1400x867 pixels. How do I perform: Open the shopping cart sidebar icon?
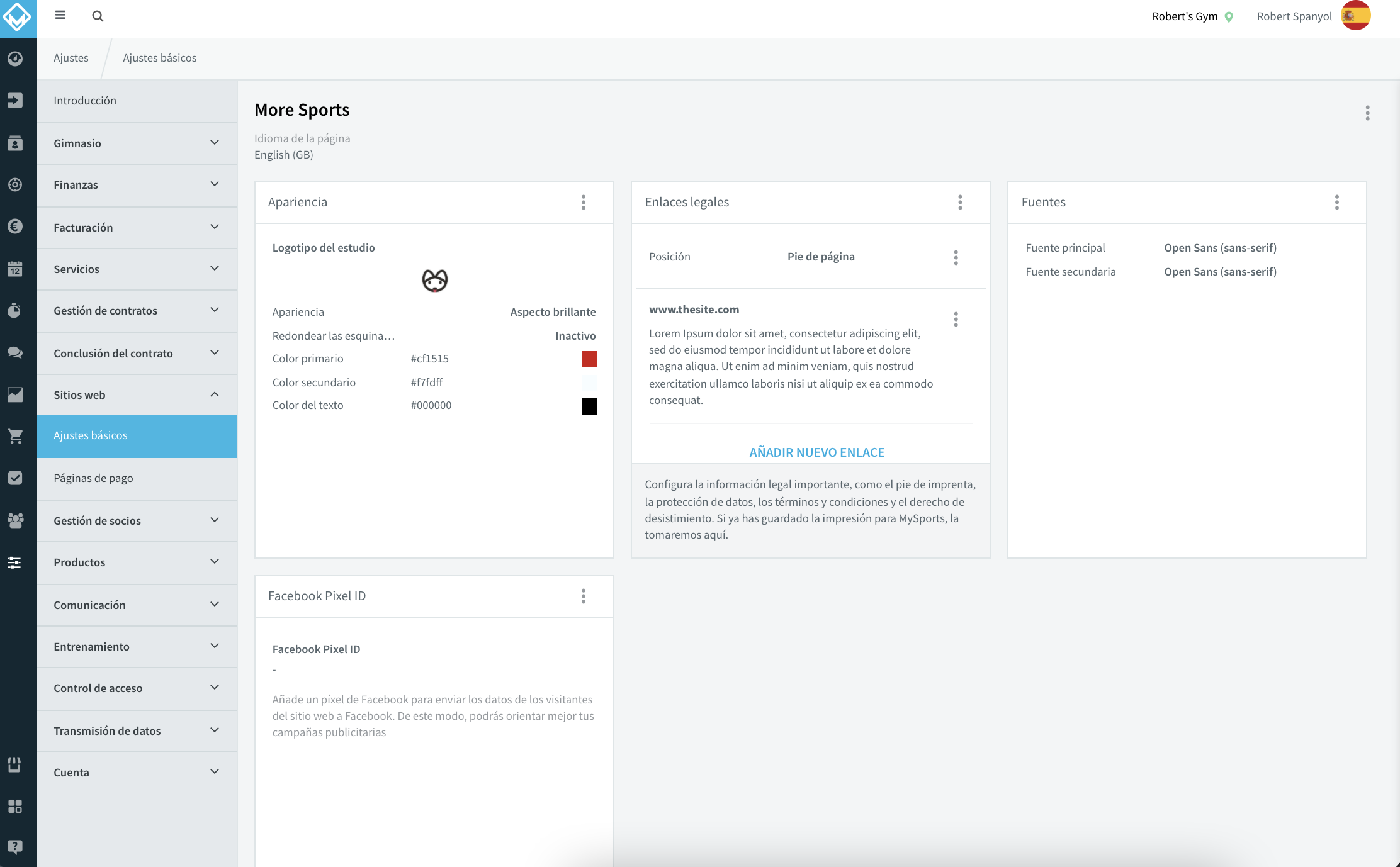(x=15, y=436)
